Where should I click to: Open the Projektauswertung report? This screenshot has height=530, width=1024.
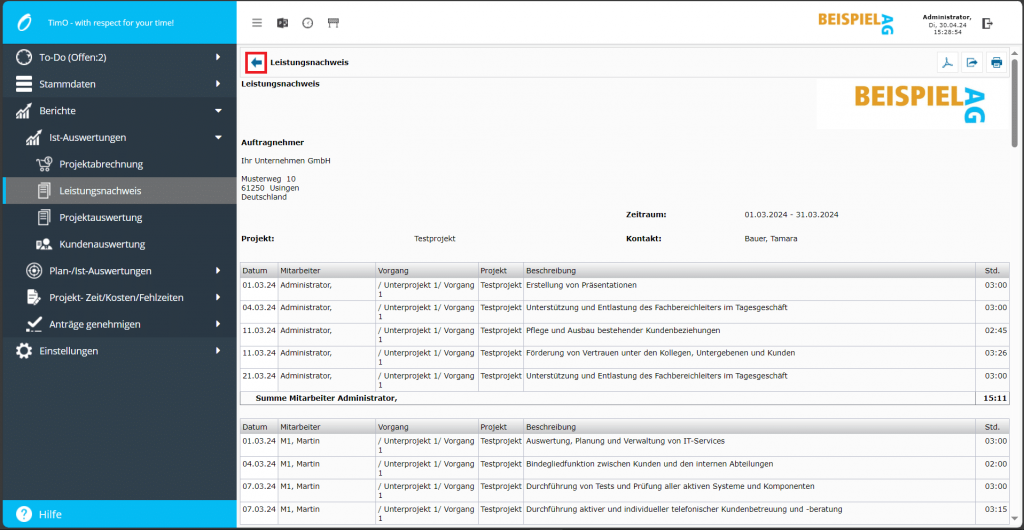pos(100,217)
